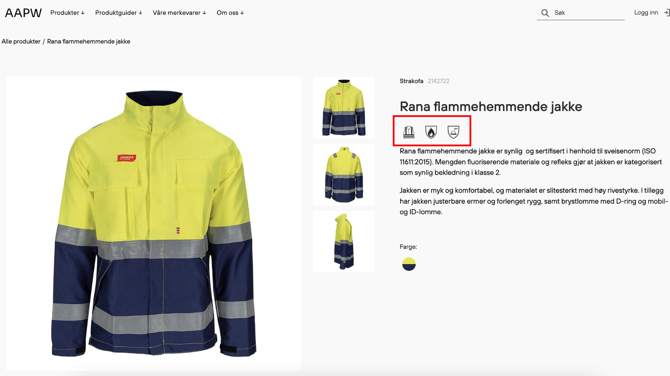Click the Logg inn link

(646, 13)
